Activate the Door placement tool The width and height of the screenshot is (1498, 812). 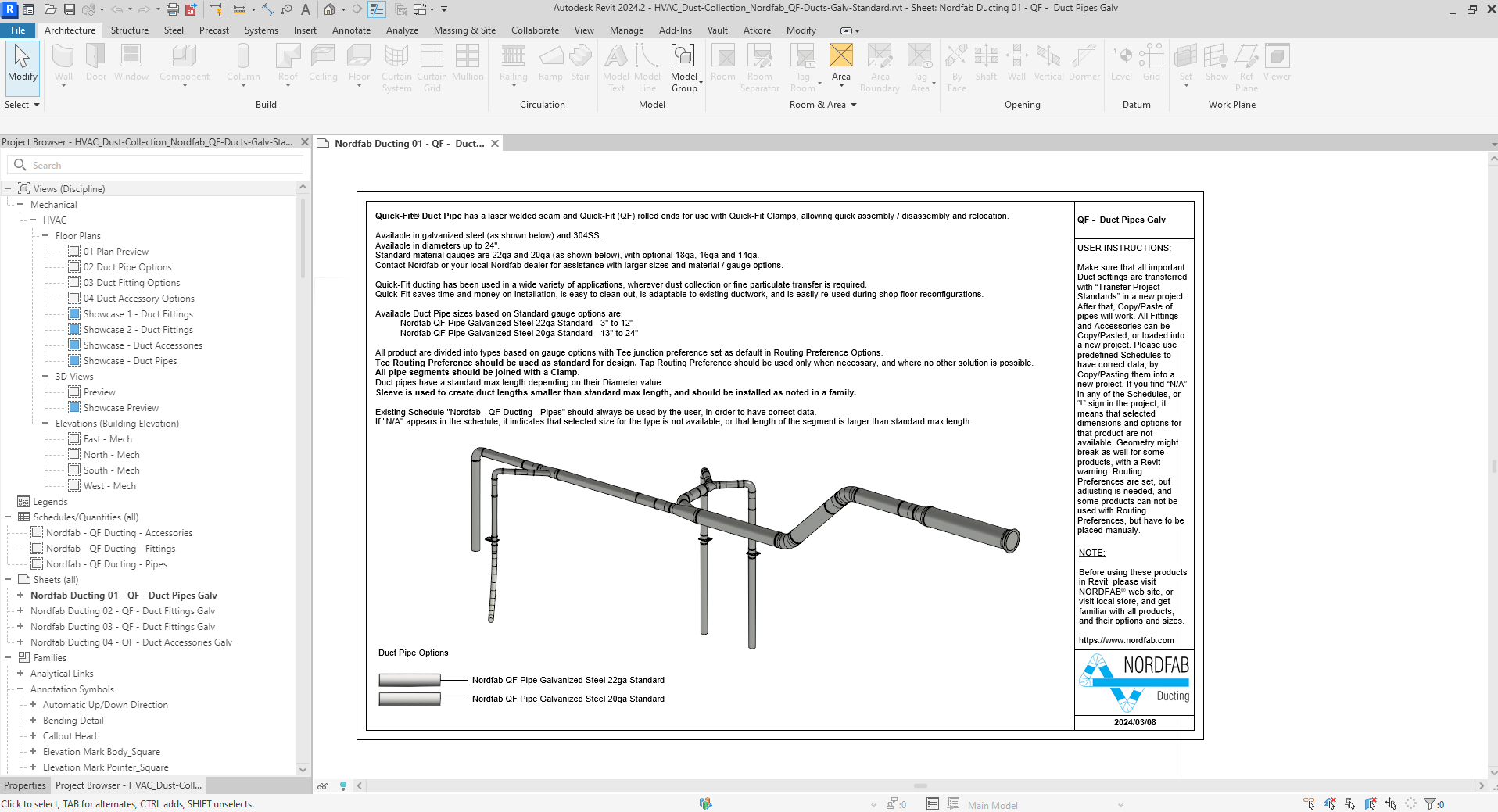click(95, 63)
